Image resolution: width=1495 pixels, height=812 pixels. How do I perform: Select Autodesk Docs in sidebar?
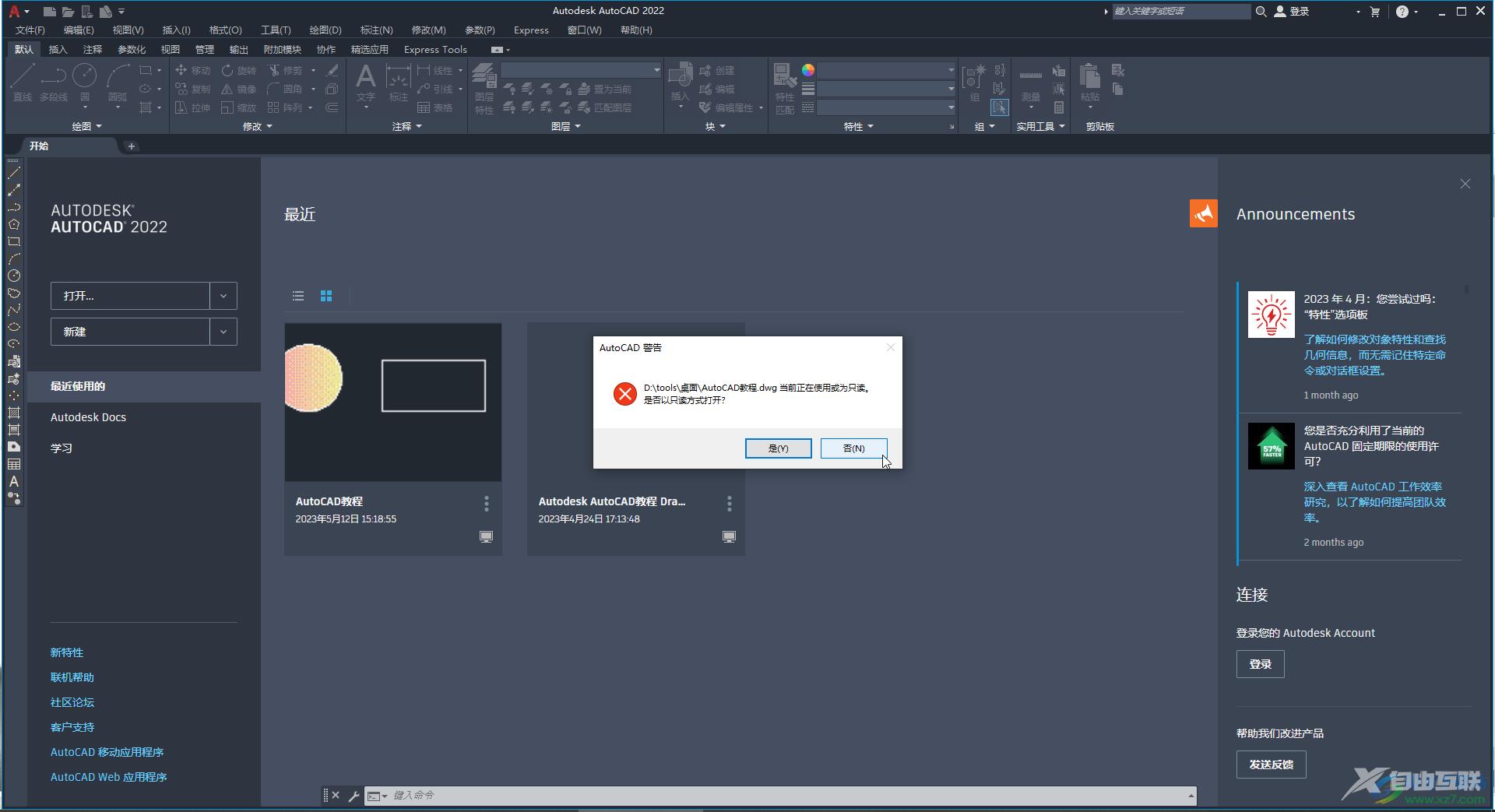(88, 417)
